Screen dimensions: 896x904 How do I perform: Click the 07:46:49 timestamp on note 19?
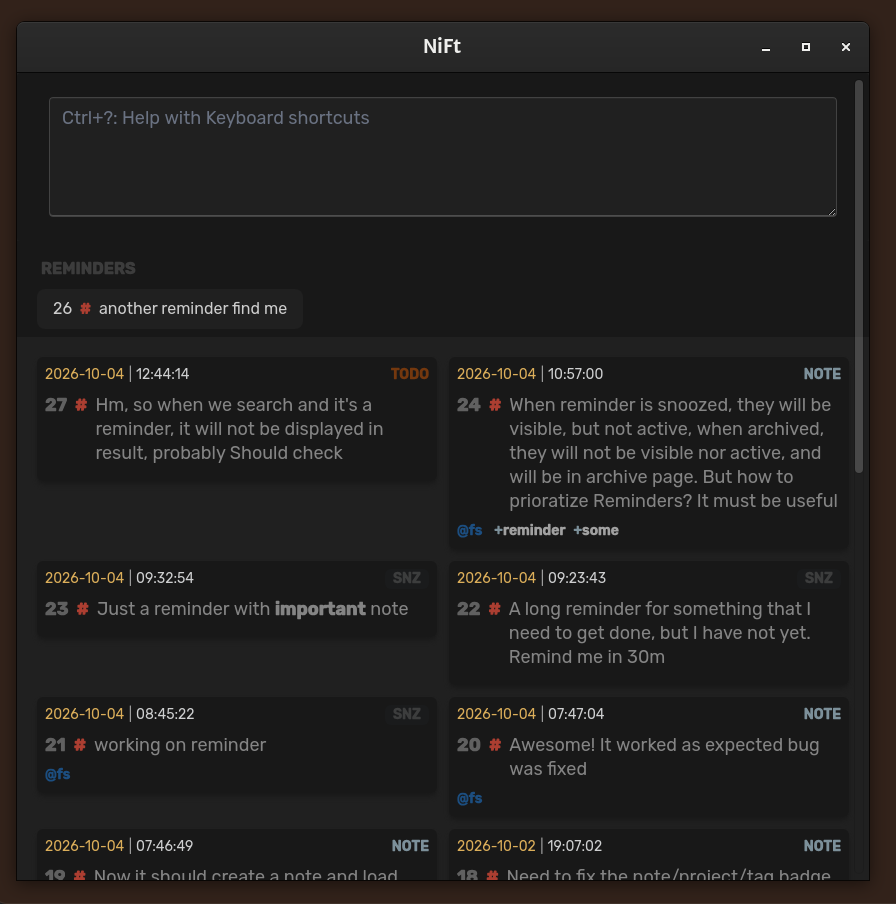click(x=165, y=846)
